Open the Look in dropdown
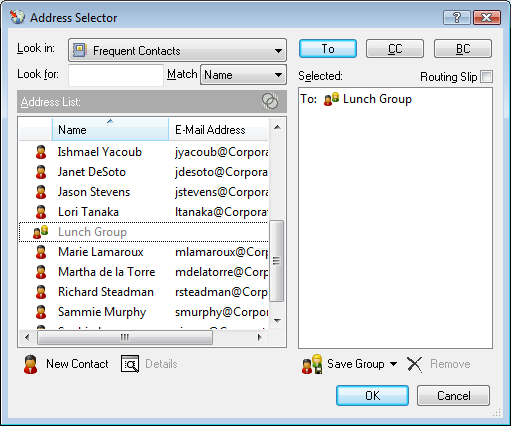This screenshot has width=511, height=426. point(177,50)
